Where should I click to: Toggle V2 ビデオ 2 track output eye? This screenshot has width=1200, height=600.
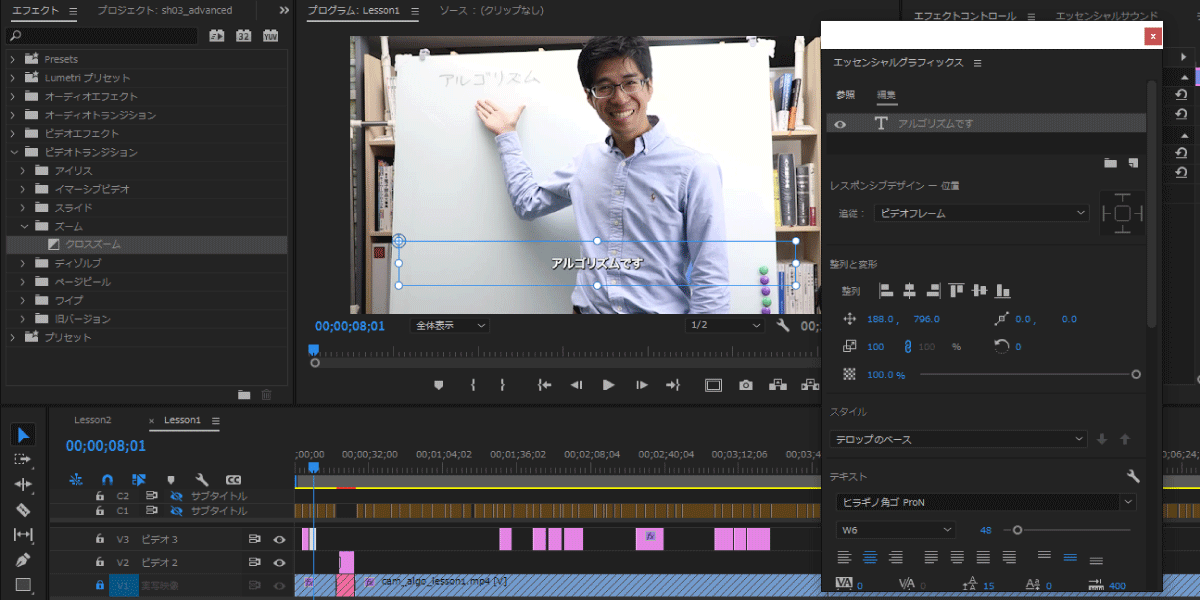(x=279, y=563)
